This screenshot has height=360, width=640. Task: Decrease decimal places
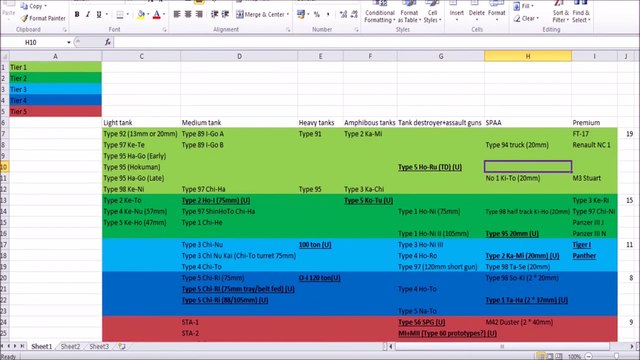pos(354,14)
